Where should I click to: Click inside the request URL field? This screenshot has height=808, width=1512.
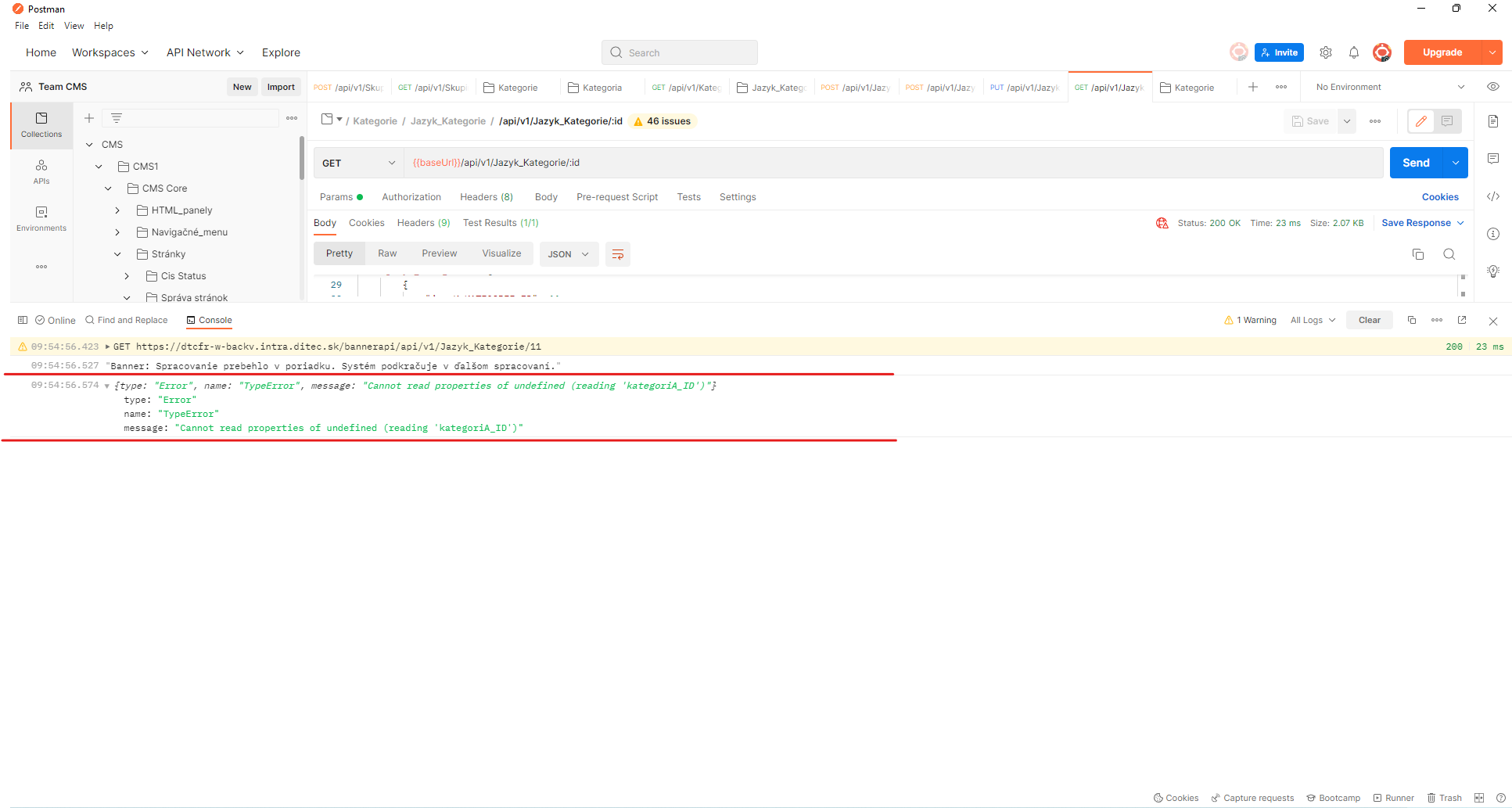[782, 163]
